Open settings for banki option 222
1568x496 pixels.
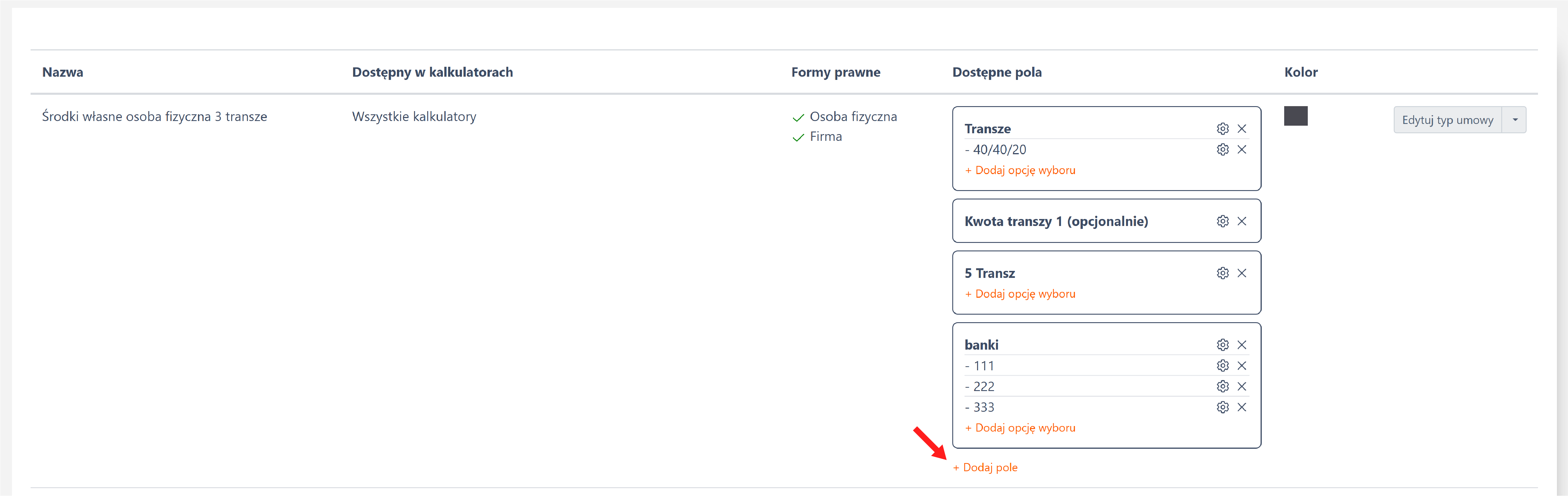(x=1222, y=386)
